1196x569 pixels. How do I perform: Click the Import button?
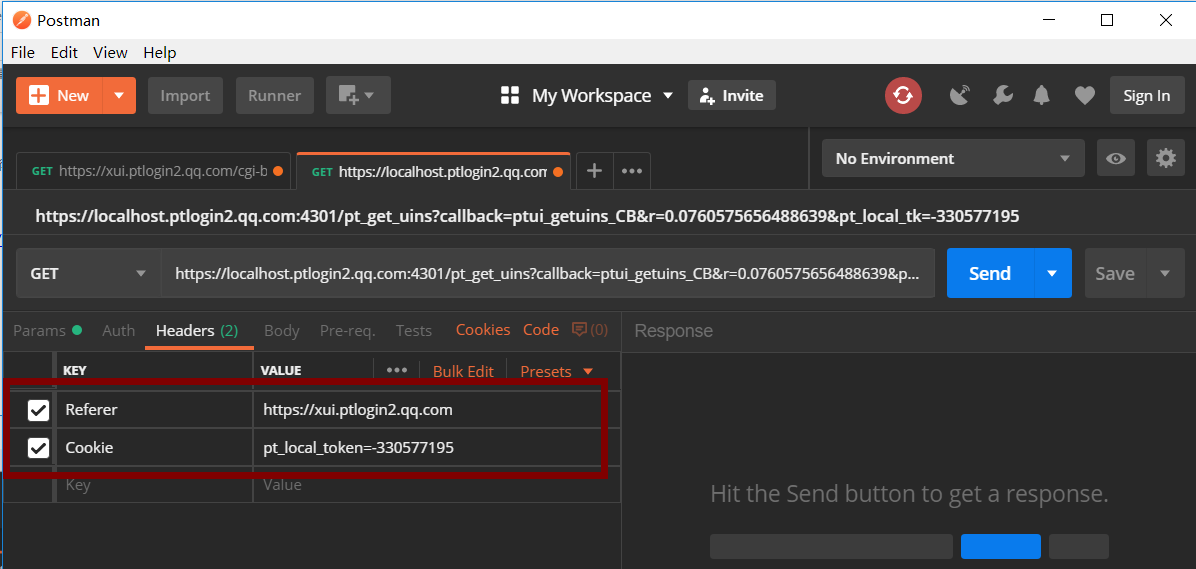pyautogui.click(x=185, y=95)
